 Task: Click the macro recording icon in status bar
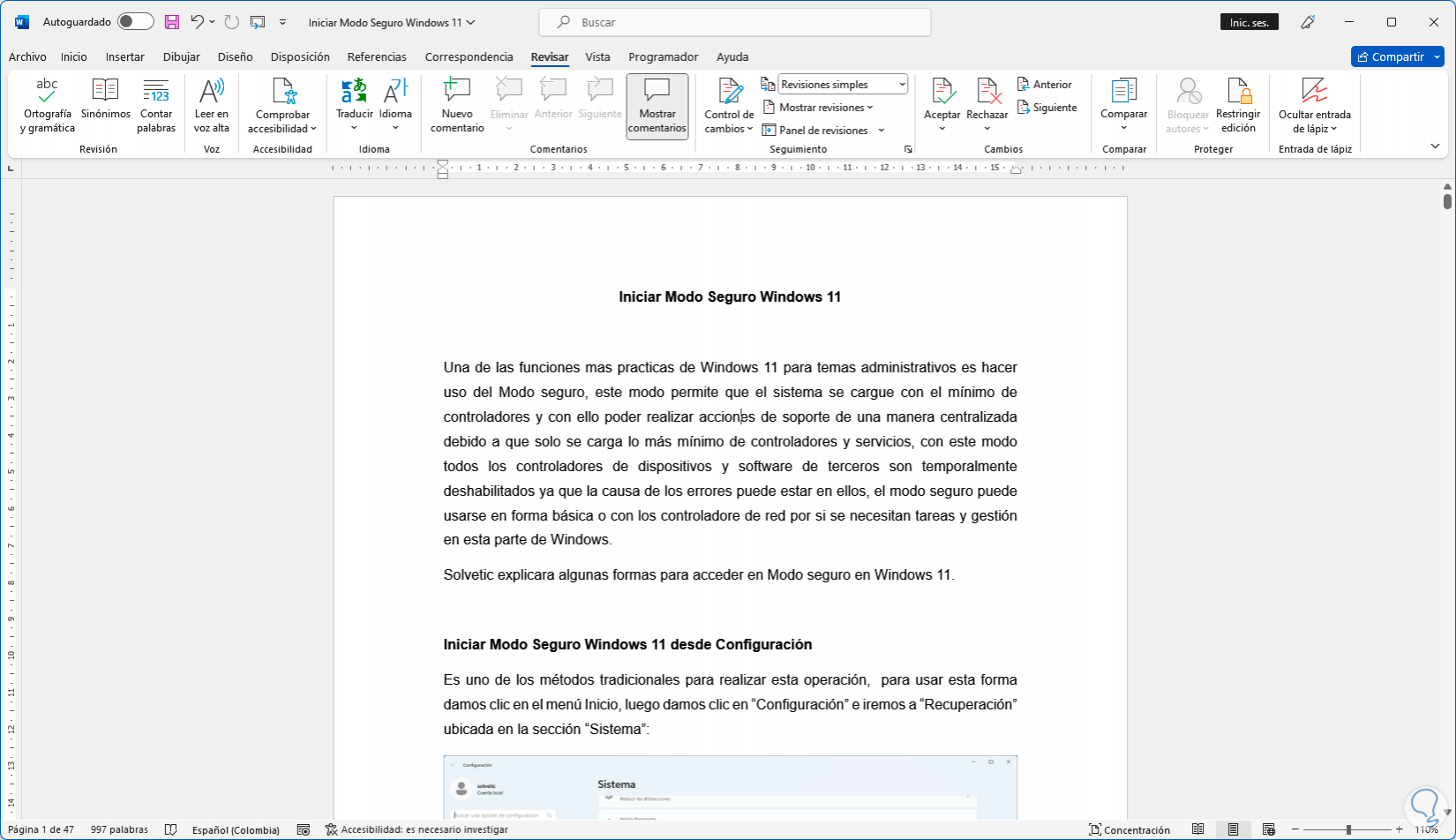click(x=304, y=829)
